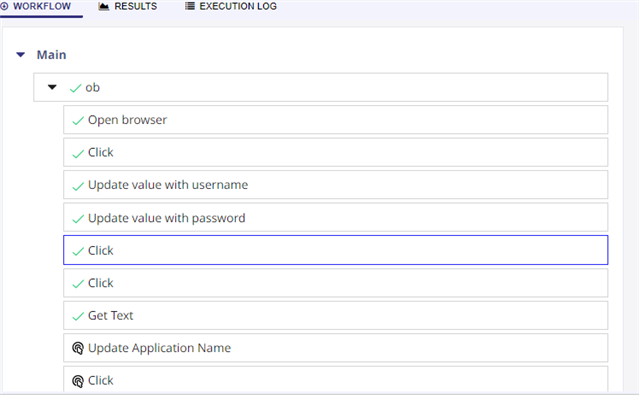This screenshot has width=639, height=399.
Task: Select the Update value with password step
Action: (x=335, y=218)
